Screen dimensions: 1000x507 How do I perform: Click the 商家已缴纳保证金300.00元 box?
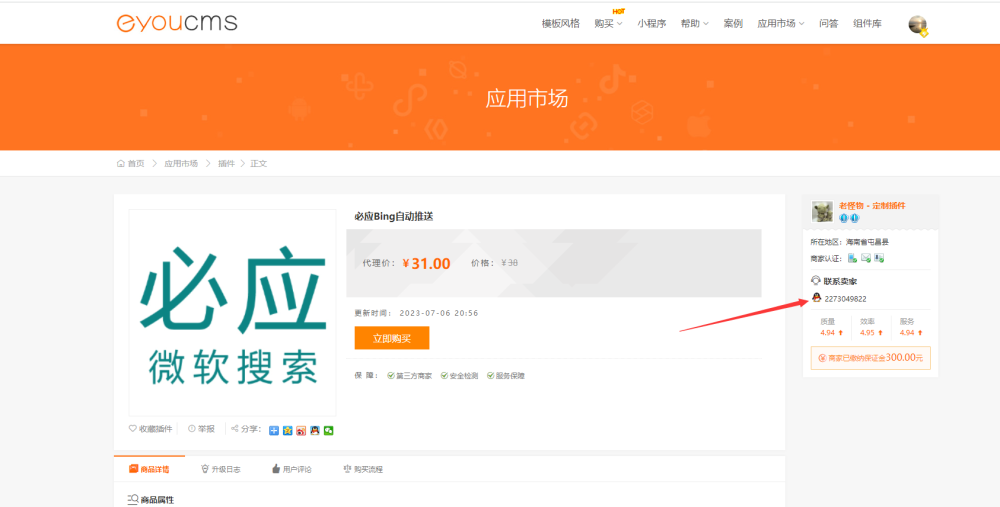[x=871, y=358]
